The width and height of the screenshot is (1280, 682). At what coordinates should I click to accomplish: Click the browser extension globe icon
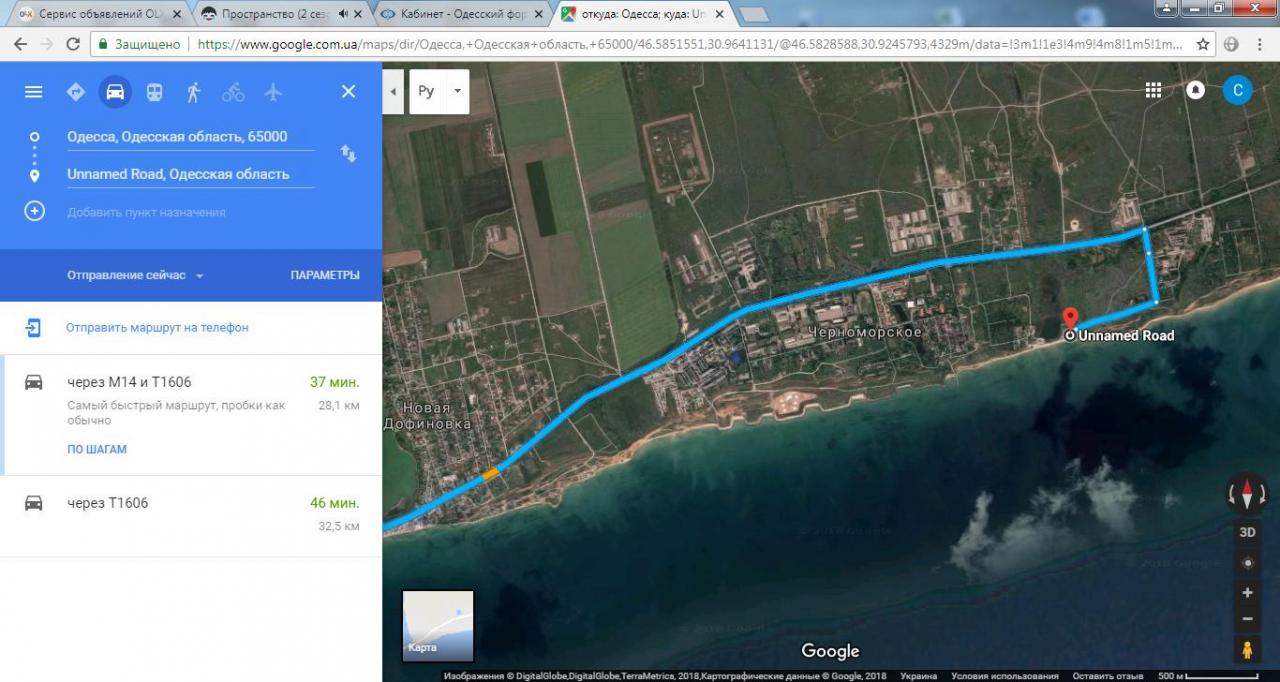[1231, 44]
